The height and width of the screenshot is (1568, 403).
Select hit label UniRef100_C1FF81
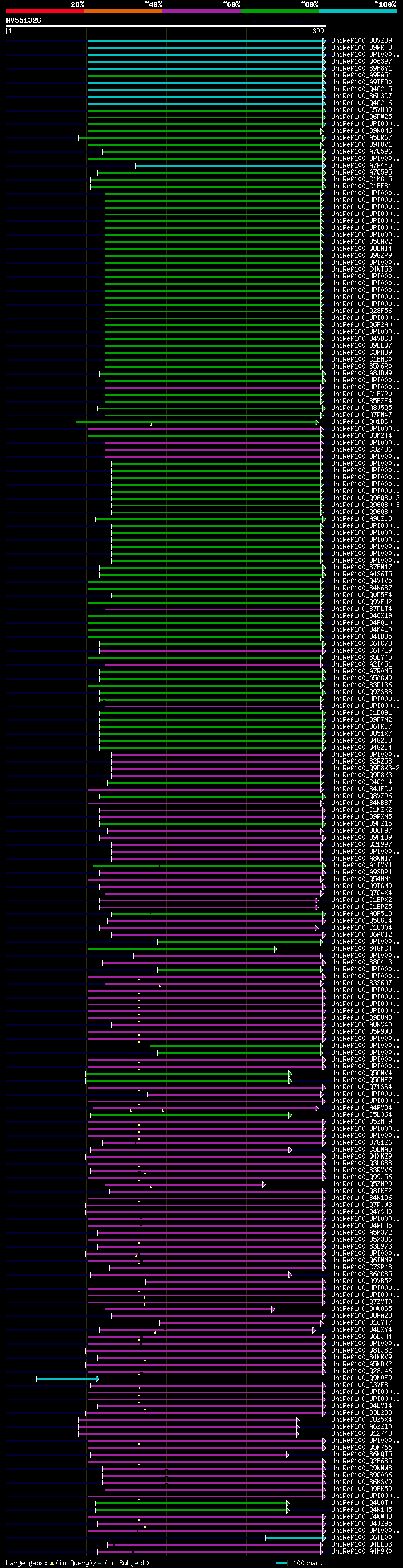(361, 186)
